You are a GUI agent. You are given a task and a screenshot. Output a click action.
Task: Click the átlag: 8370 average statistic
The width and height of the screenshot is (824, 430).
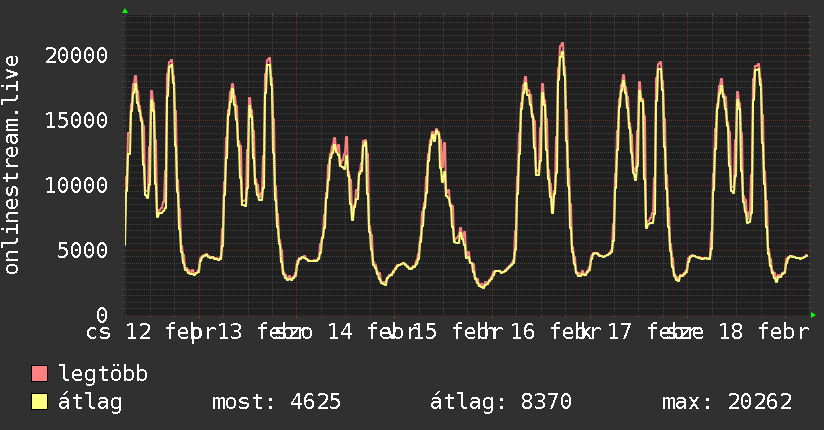point(500,403)
